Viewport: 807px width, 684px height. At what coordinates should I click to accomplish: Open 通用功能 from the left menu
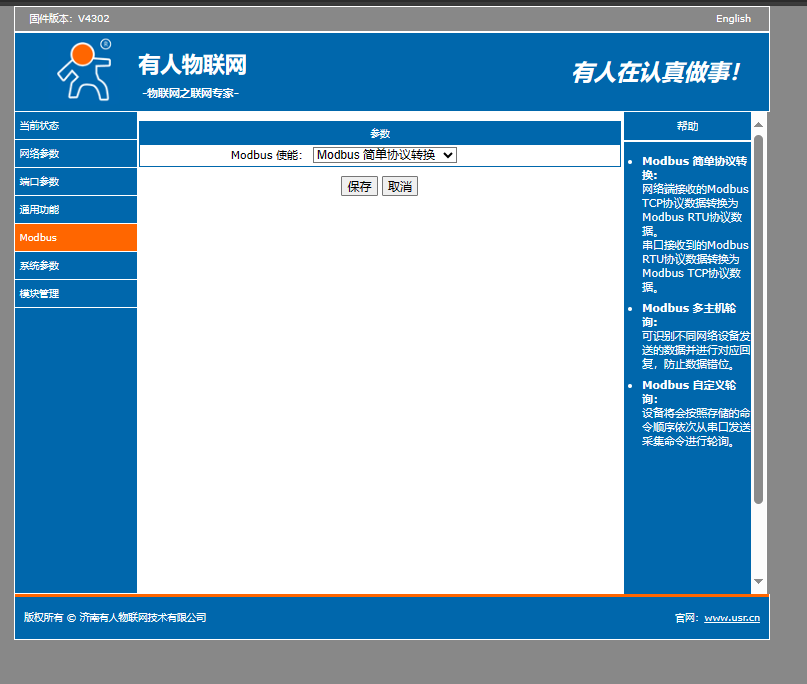(40, 210)
